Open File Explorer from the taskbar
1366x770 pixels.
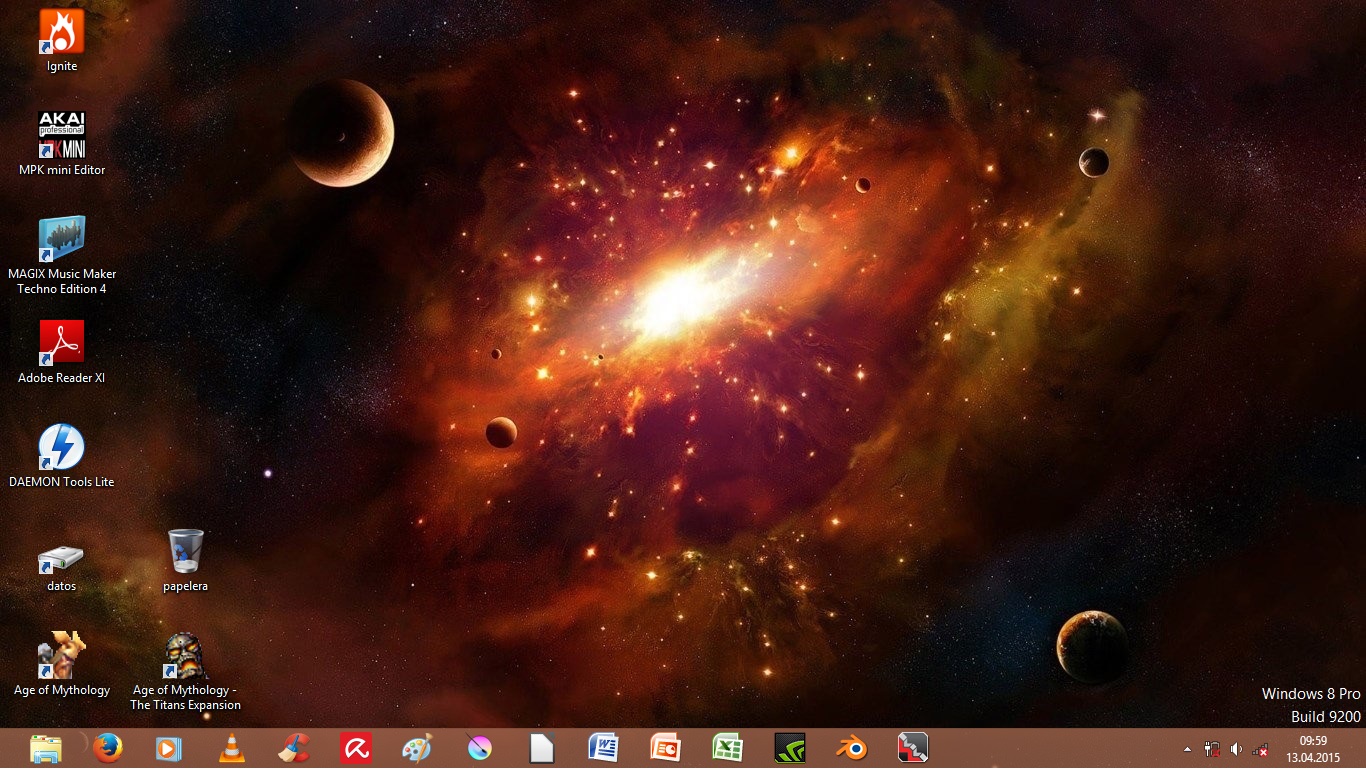click(46, 748)
